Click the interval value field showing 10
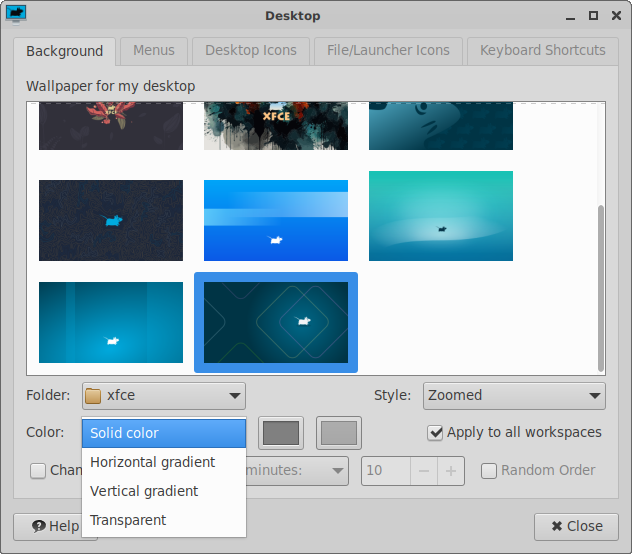Viewport: 632px width, 554px height. [x=386, y=471]
